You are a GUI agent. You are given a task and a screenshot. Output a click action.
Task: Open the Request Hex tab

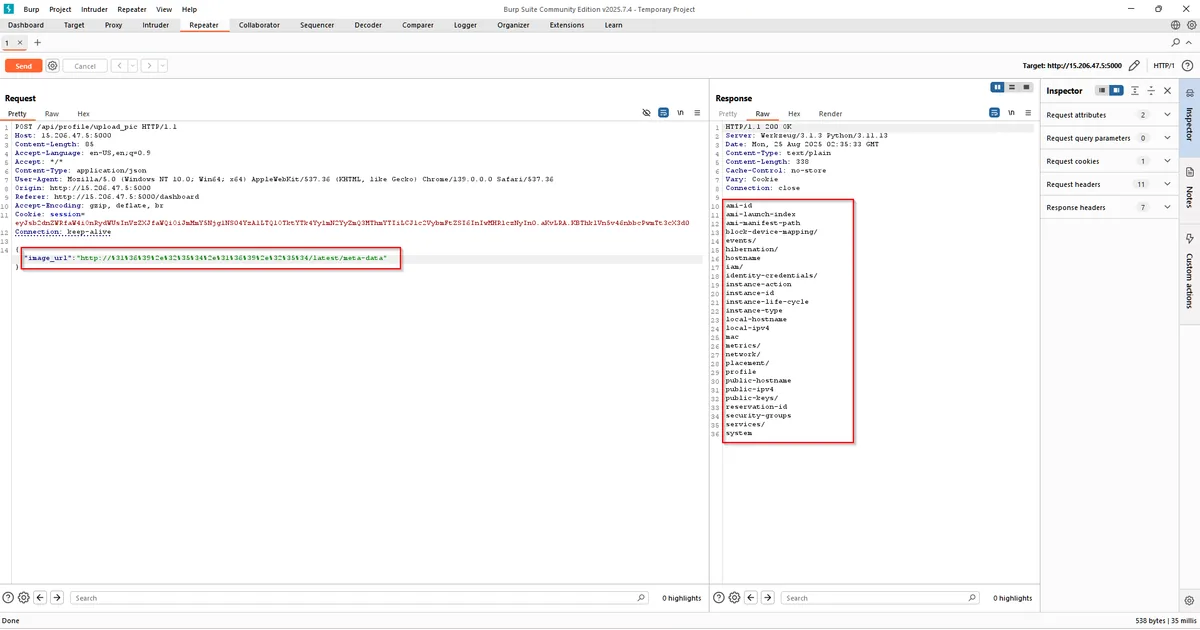83,114
